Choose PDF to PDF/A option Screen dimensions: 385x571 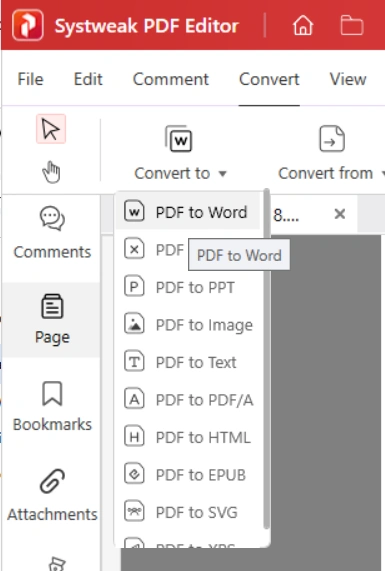coord(188,400)
